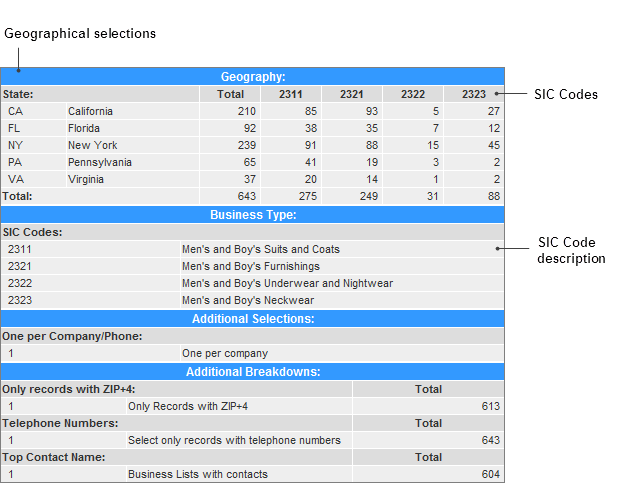The image size is (634, 484).
Task: Click the 2321 SIC code column header
Action: coord(352,94)
